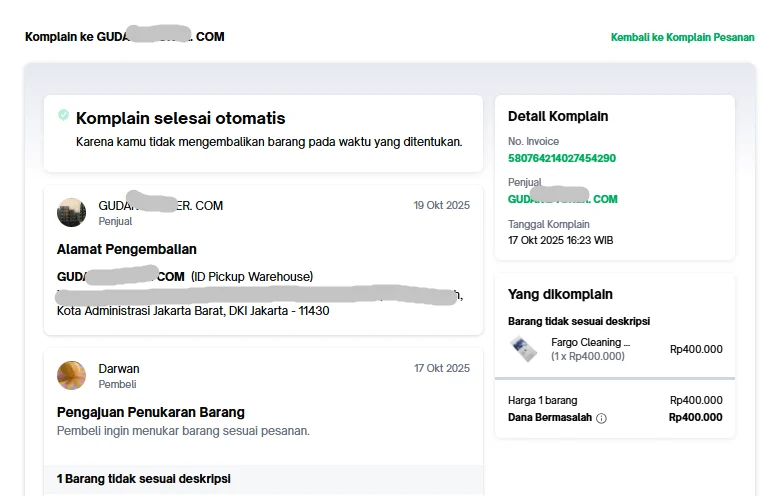Image resolution: width=771 pixels, height=498 pixels.
Task: Click the Fargo Cleaning product name
Action: (x=590, y=342)
